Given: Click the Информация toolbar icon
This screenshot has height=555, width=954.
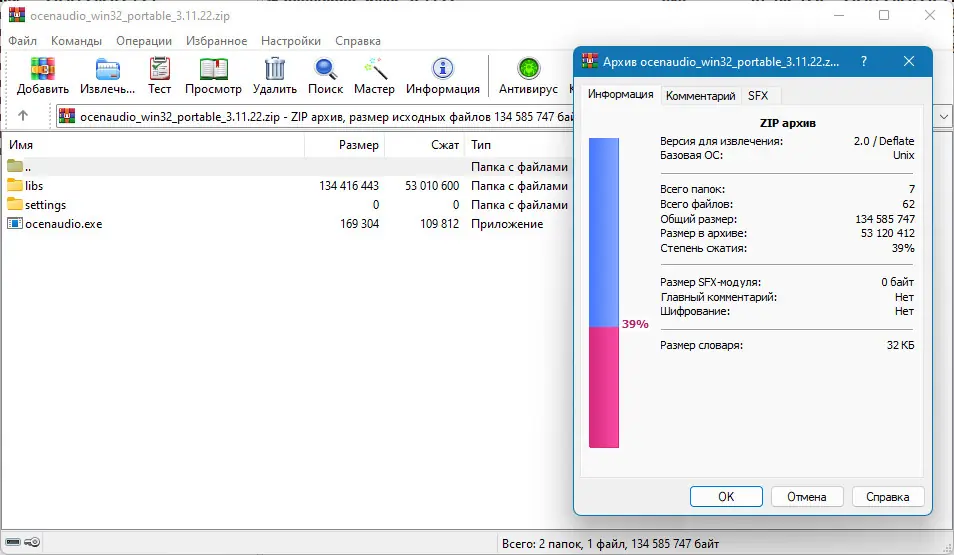Looking at the screenshot, I should tap(442, 69).
